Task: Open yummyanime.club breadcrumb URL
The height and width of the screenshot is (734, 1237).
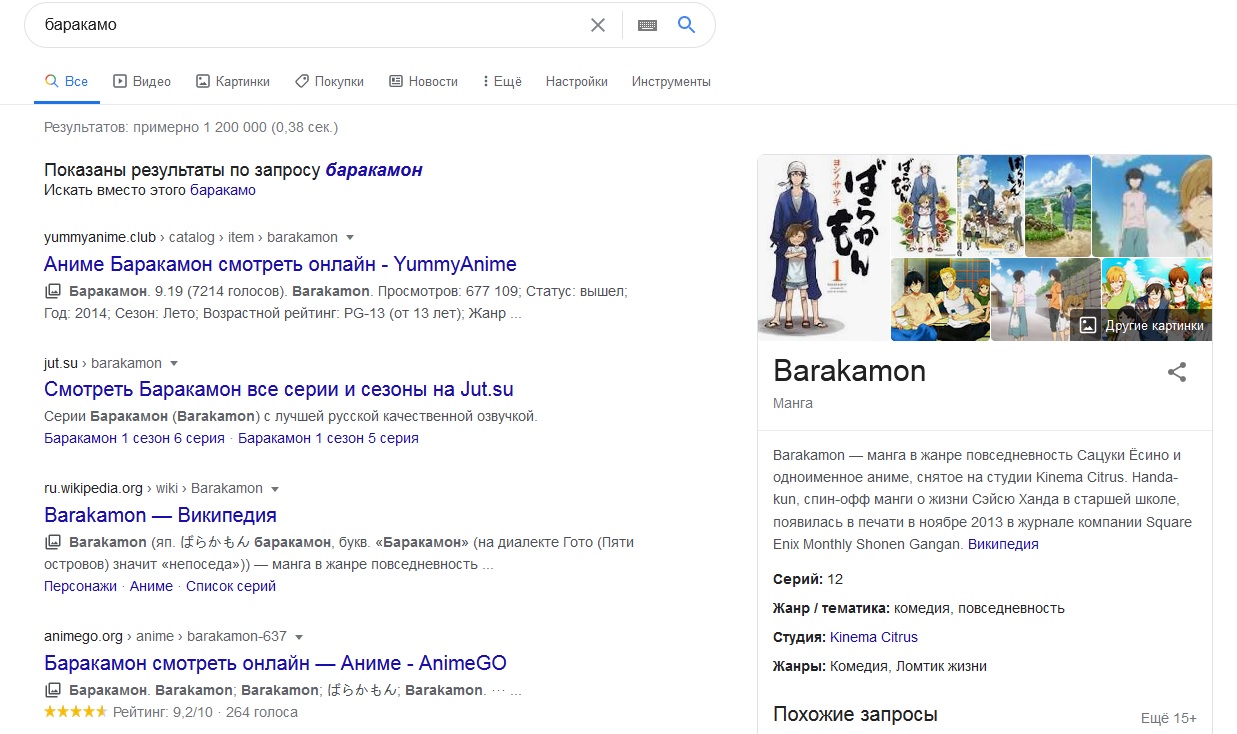Action: [191, 238]
